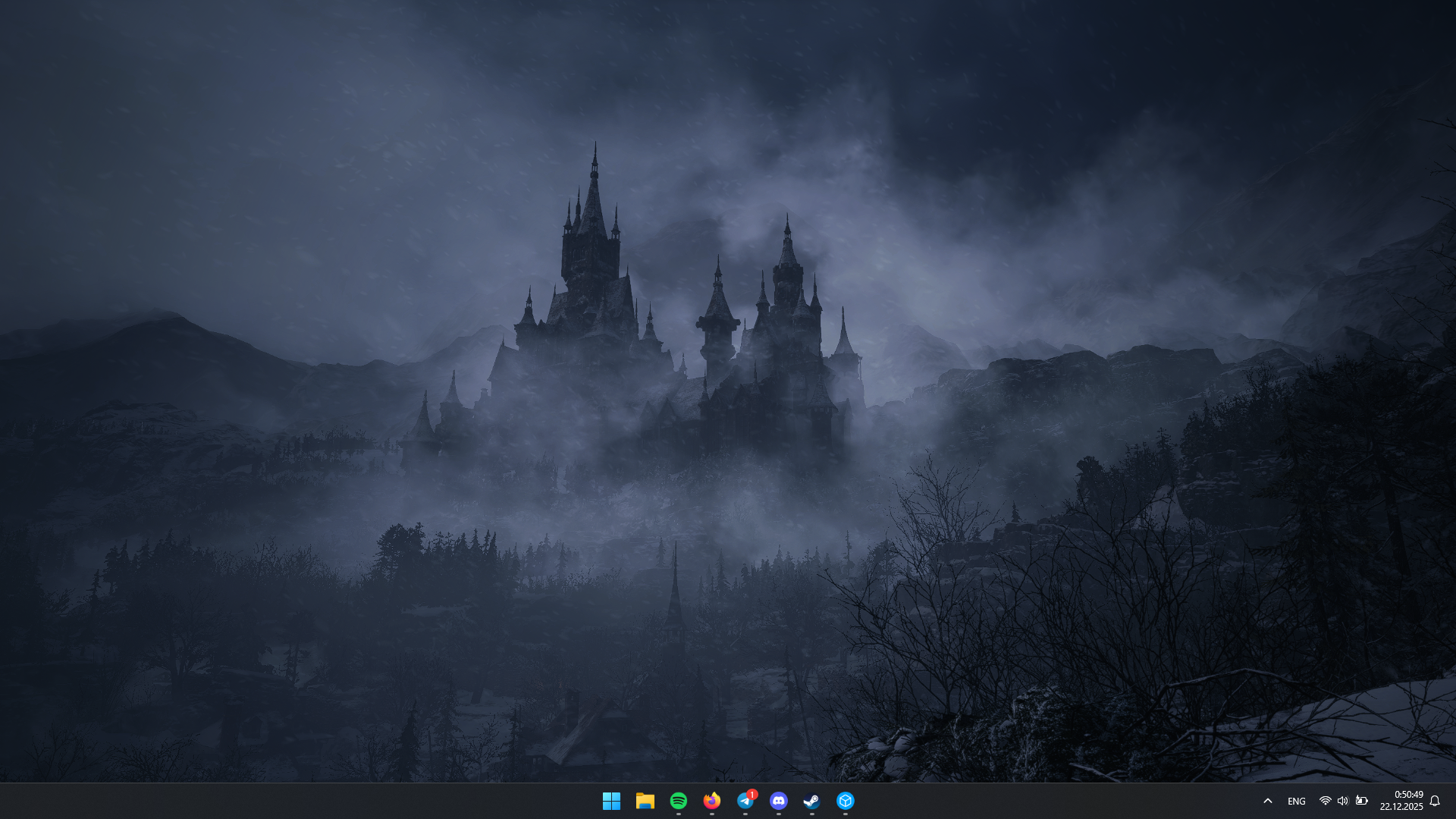Open the Steam client from taskbar

811,801
